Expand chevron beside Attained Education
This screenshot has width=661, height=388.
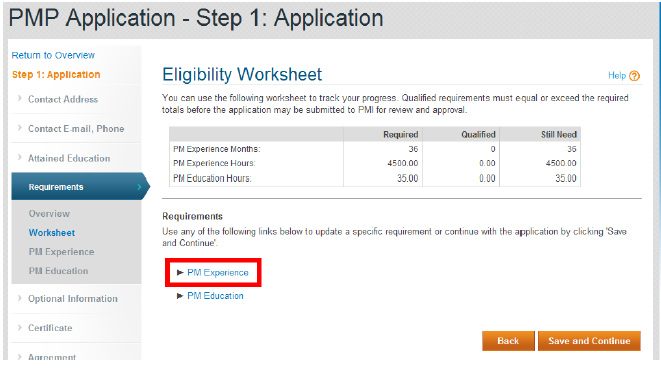[x=20, y=157]
